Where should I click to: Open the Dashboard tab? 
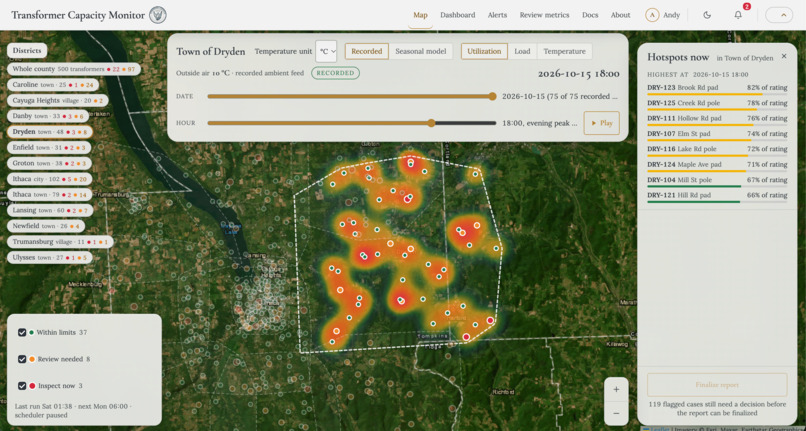(457, 15)
